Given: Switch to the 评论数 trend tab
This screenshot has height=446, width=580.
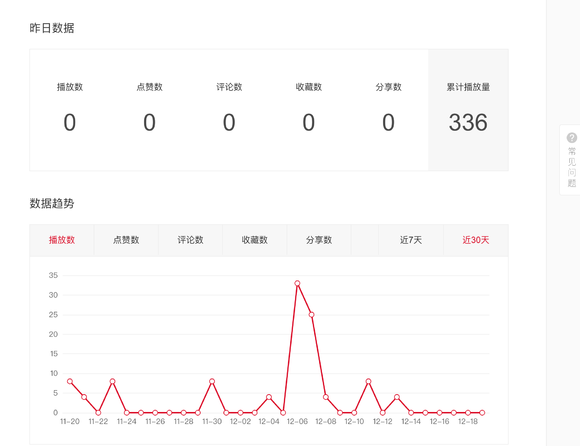Looking at the screenshot, I should pyautogui.click(x=190, y=240).
